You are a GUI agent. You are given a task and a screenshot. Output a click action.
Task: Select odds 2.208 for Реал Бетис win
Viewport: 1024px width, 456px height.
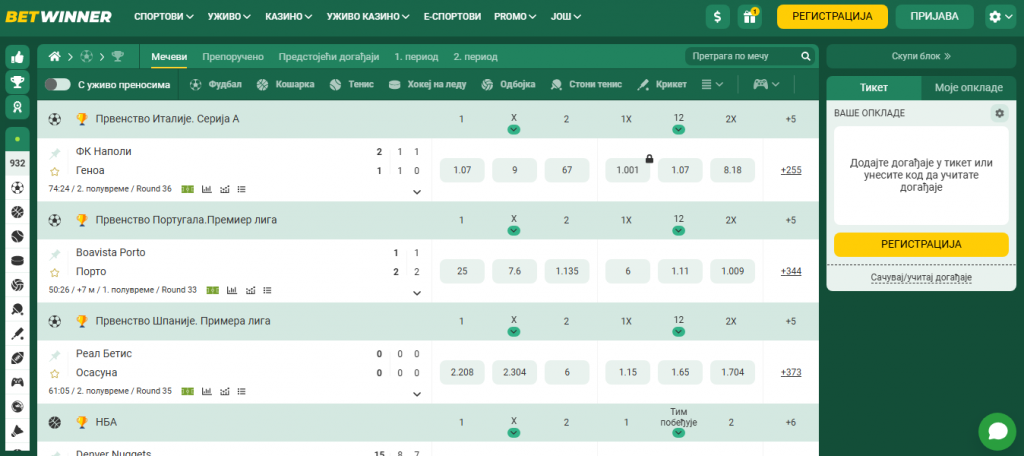coord(462,372)
